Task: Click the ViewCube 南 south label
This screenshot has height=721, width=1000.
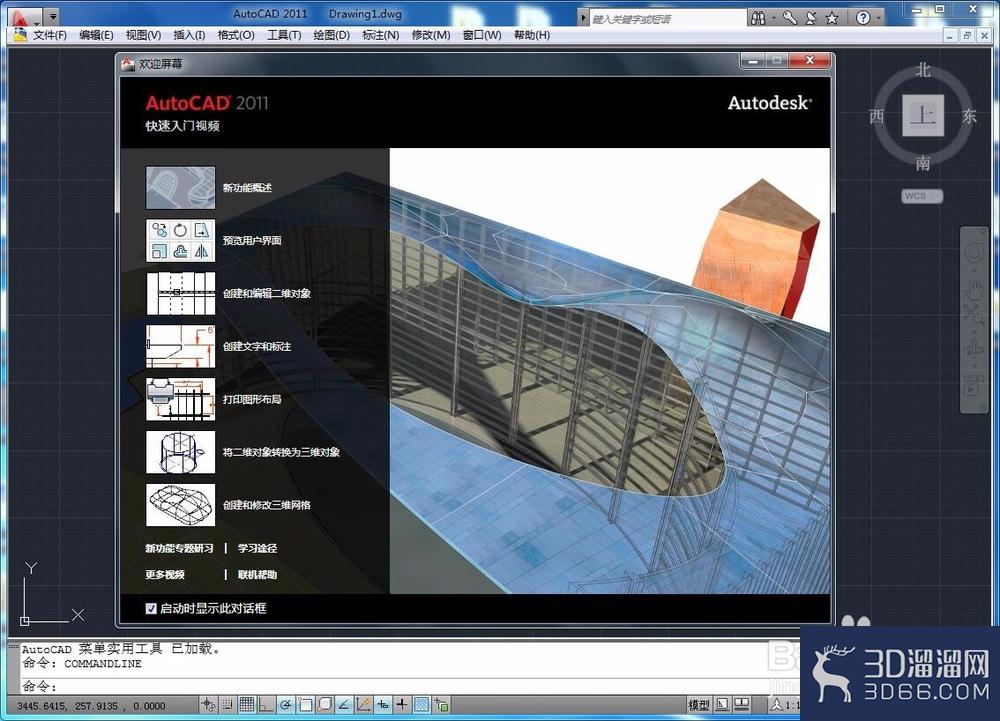Action: (x=923, y=163)
